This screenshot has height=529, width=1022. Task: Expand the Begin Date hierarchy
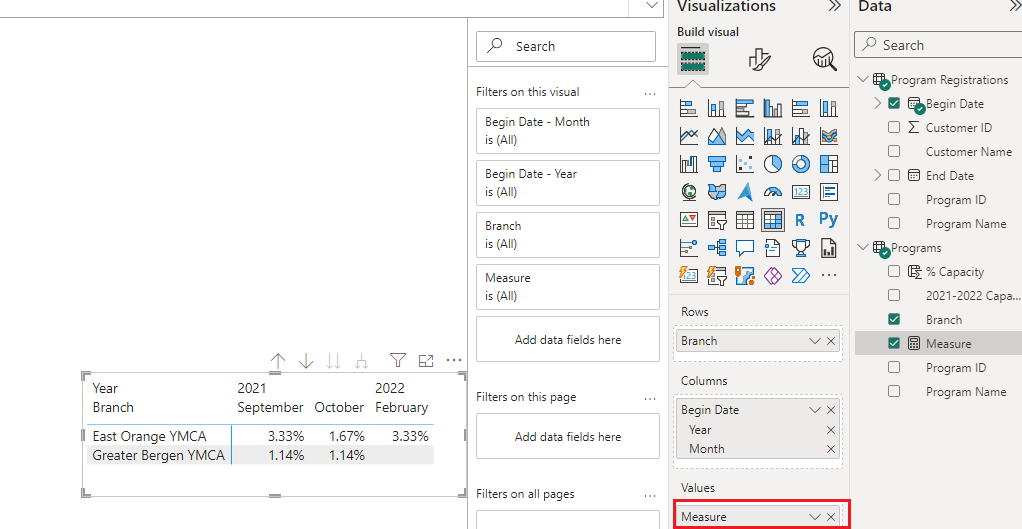(877, 104)
